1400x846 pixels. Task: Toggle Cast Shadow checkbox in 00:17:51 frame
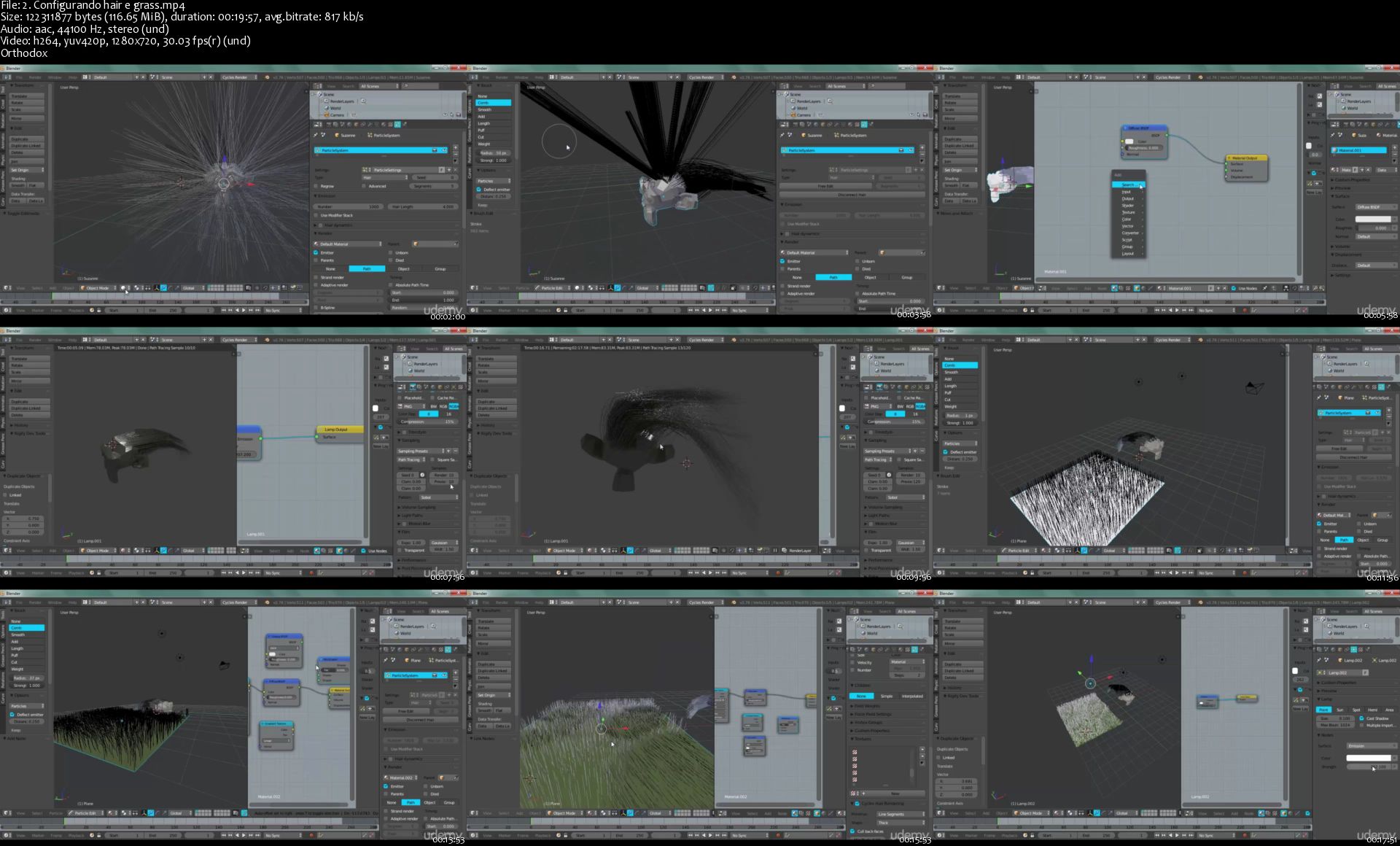click(1361, 718)
